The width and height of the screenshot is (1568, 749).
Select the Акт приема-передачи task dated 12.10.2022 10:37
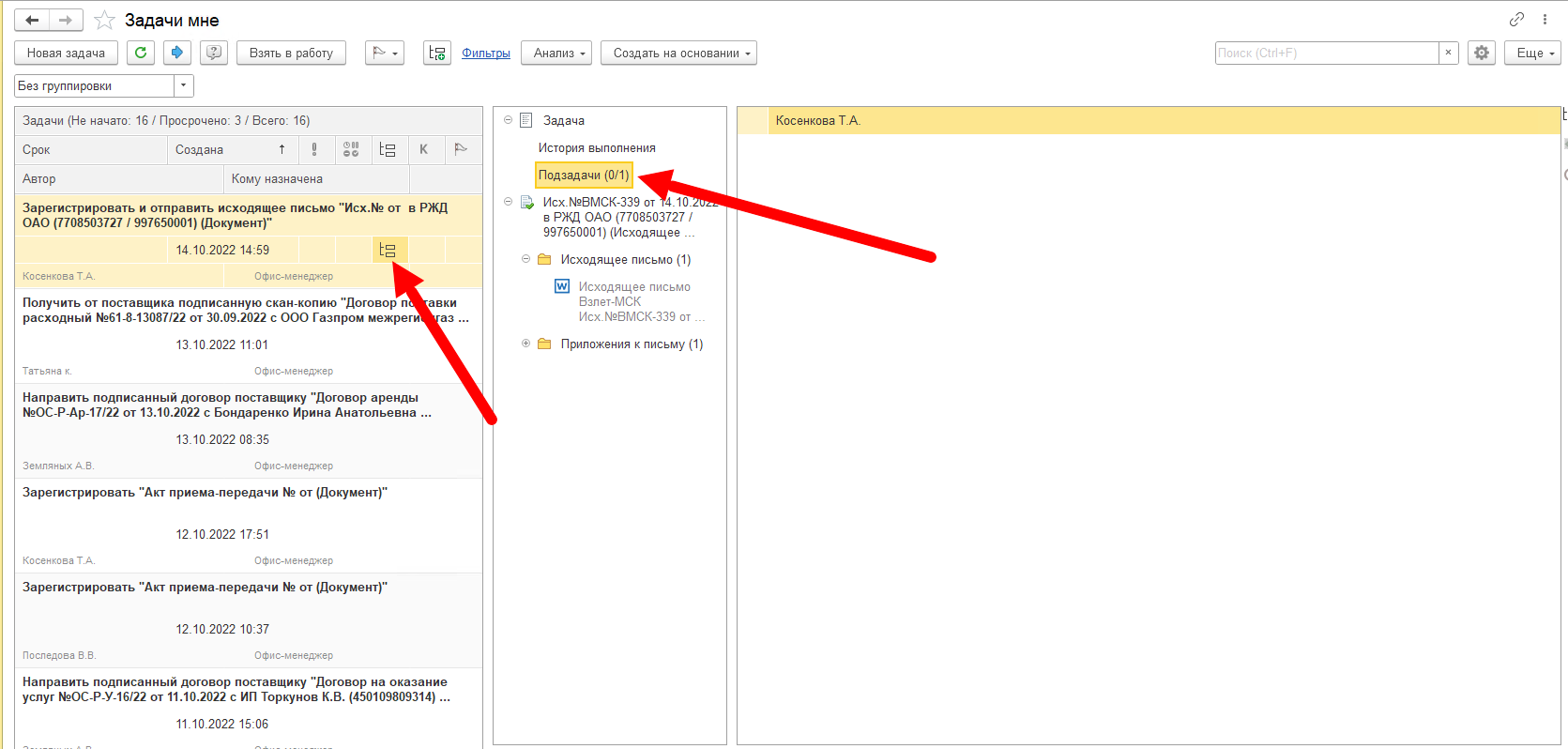click(x=249, y=620)
